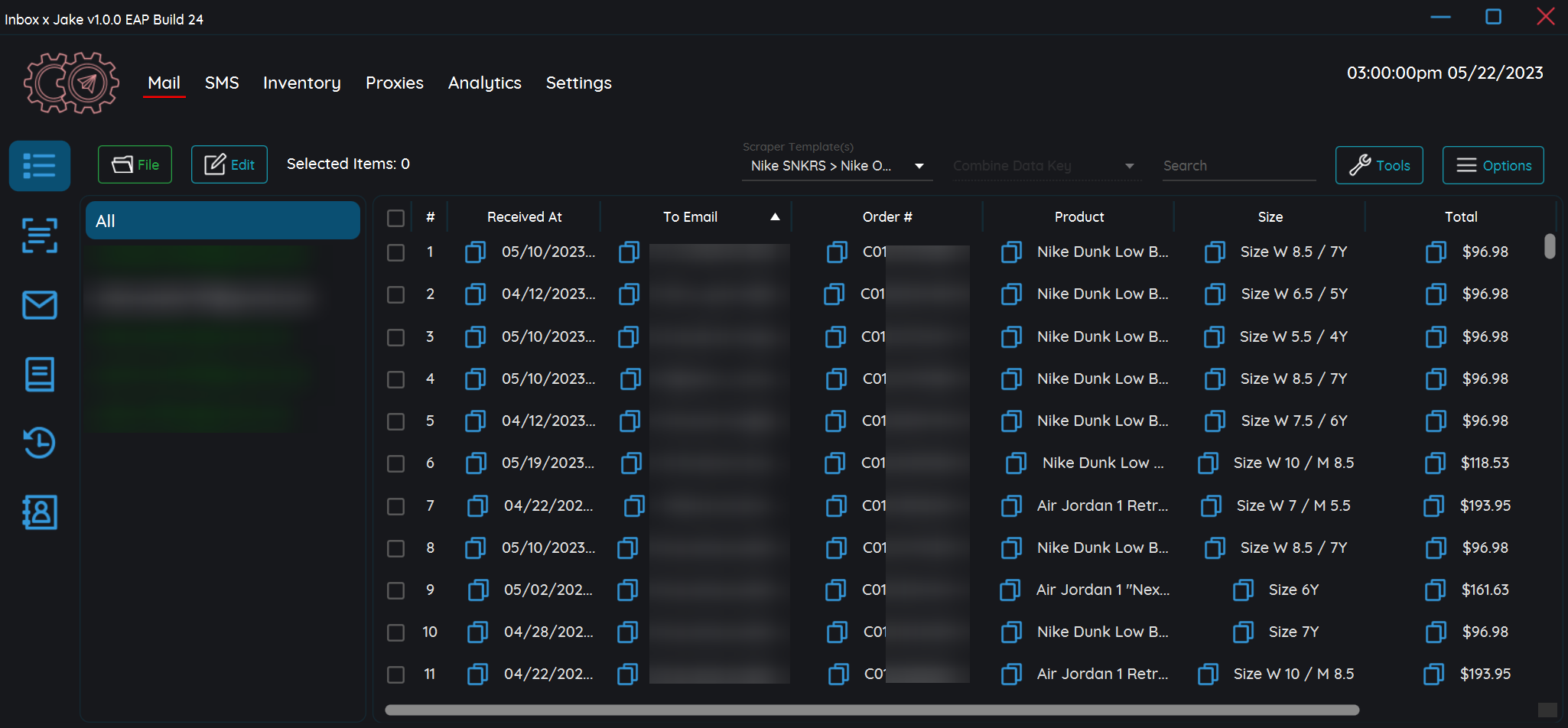
Task: Open the scraper template sidebar icon
Action: [40, 235]
